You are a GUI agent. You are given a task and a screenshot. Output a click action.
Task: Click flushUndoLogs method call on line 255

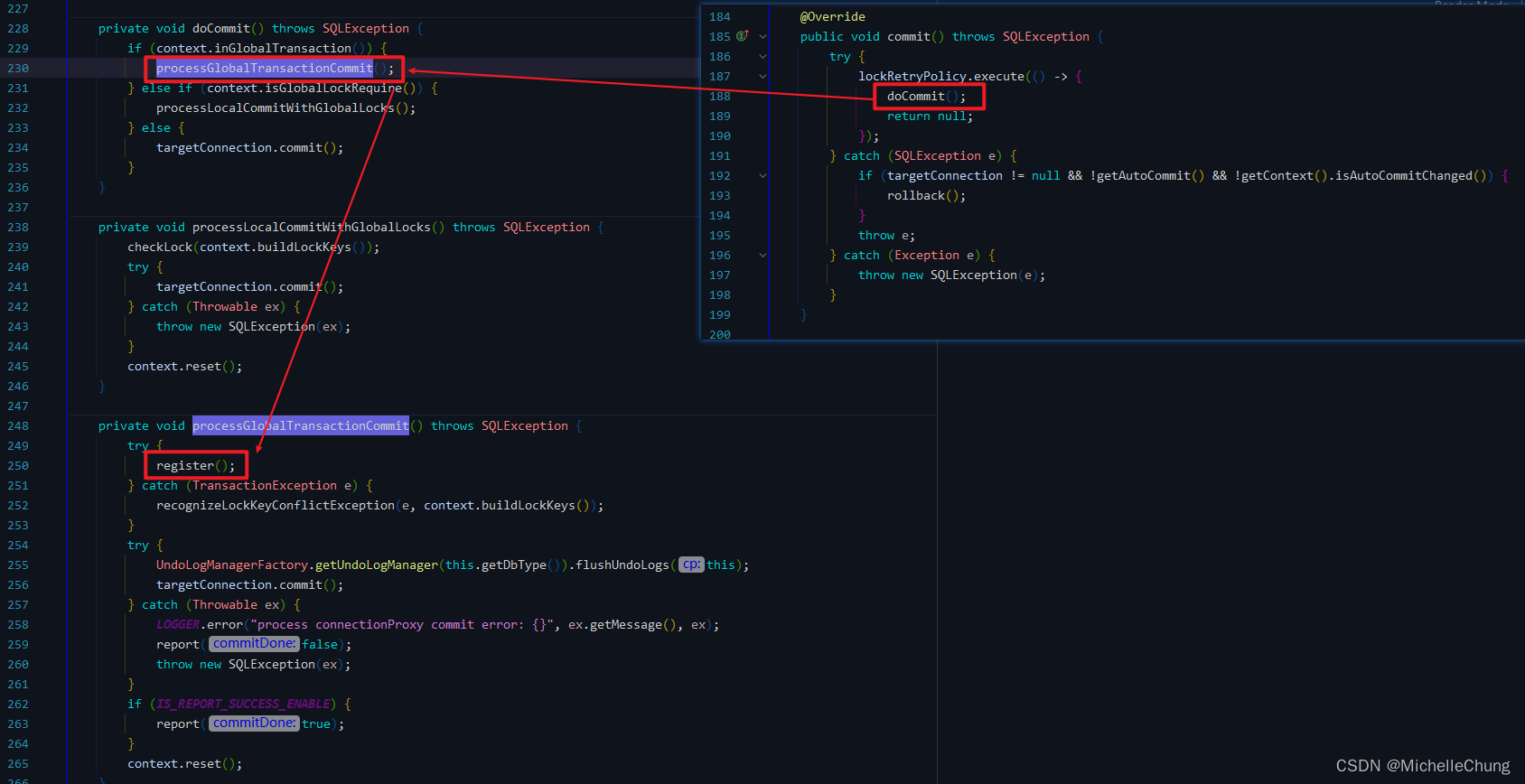[x=622, y=565]
